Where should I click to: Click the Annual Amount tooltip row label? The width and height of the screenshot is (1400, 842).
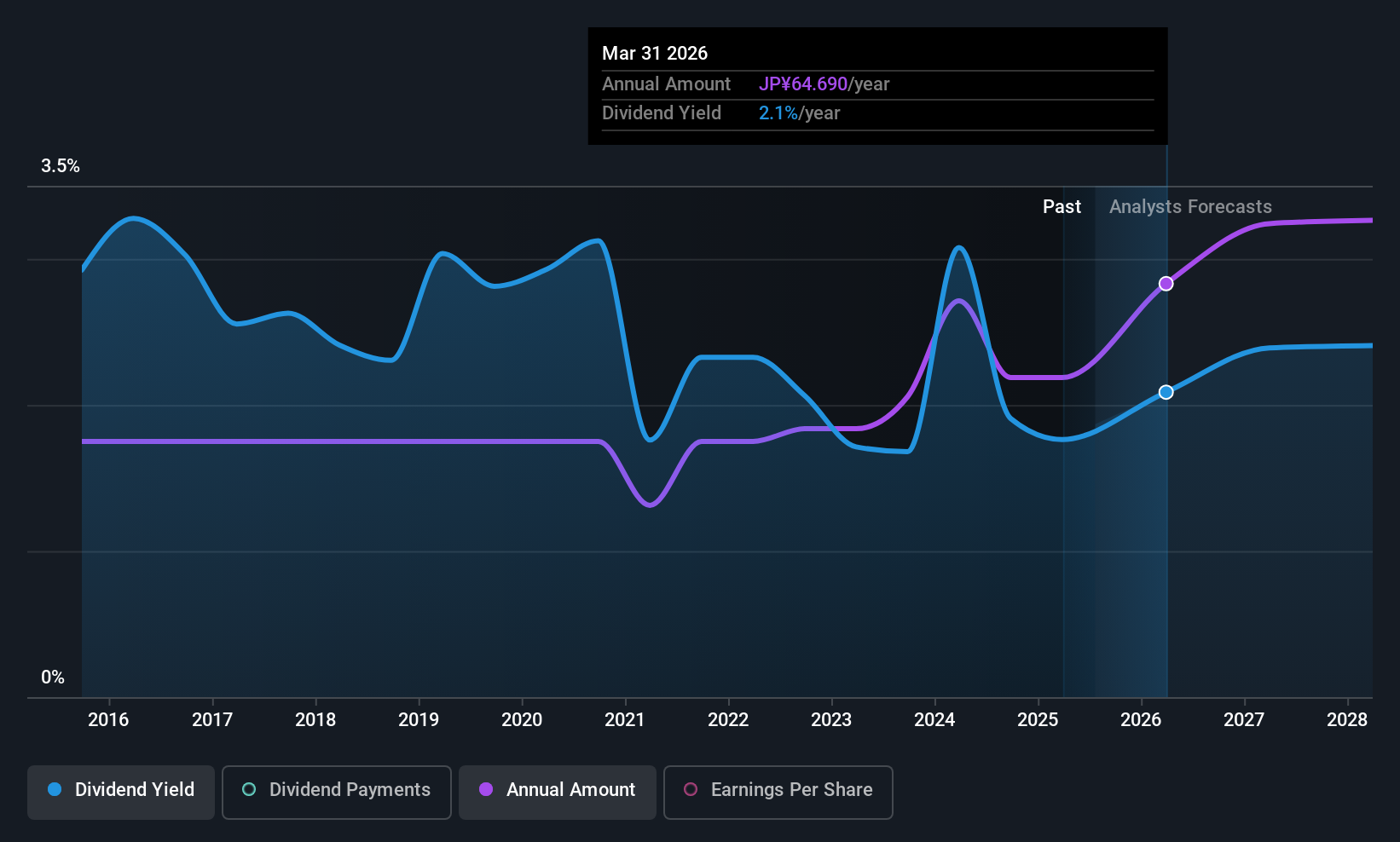[666, 84]
